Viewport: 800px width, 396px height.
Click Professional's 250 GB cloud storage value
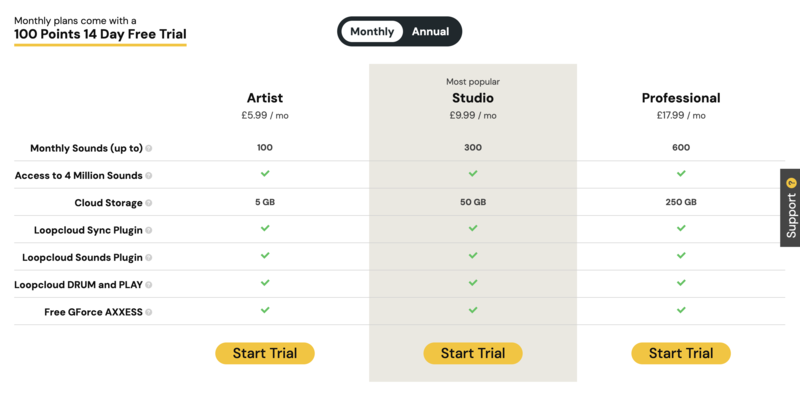point(681,202)
